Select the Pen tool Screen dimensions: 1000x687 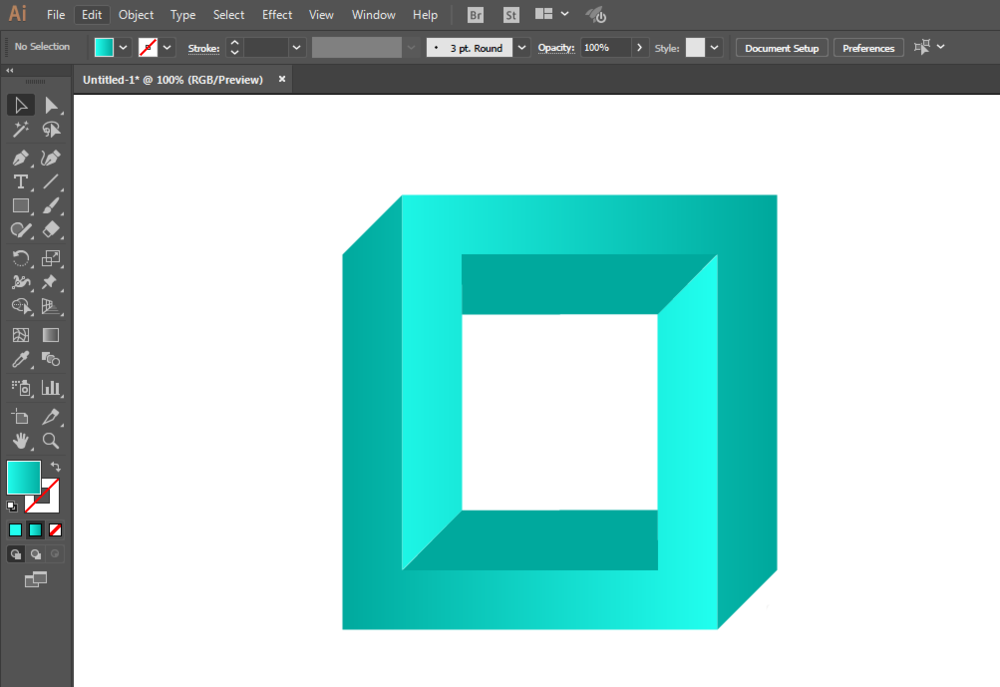click(20, 157)
